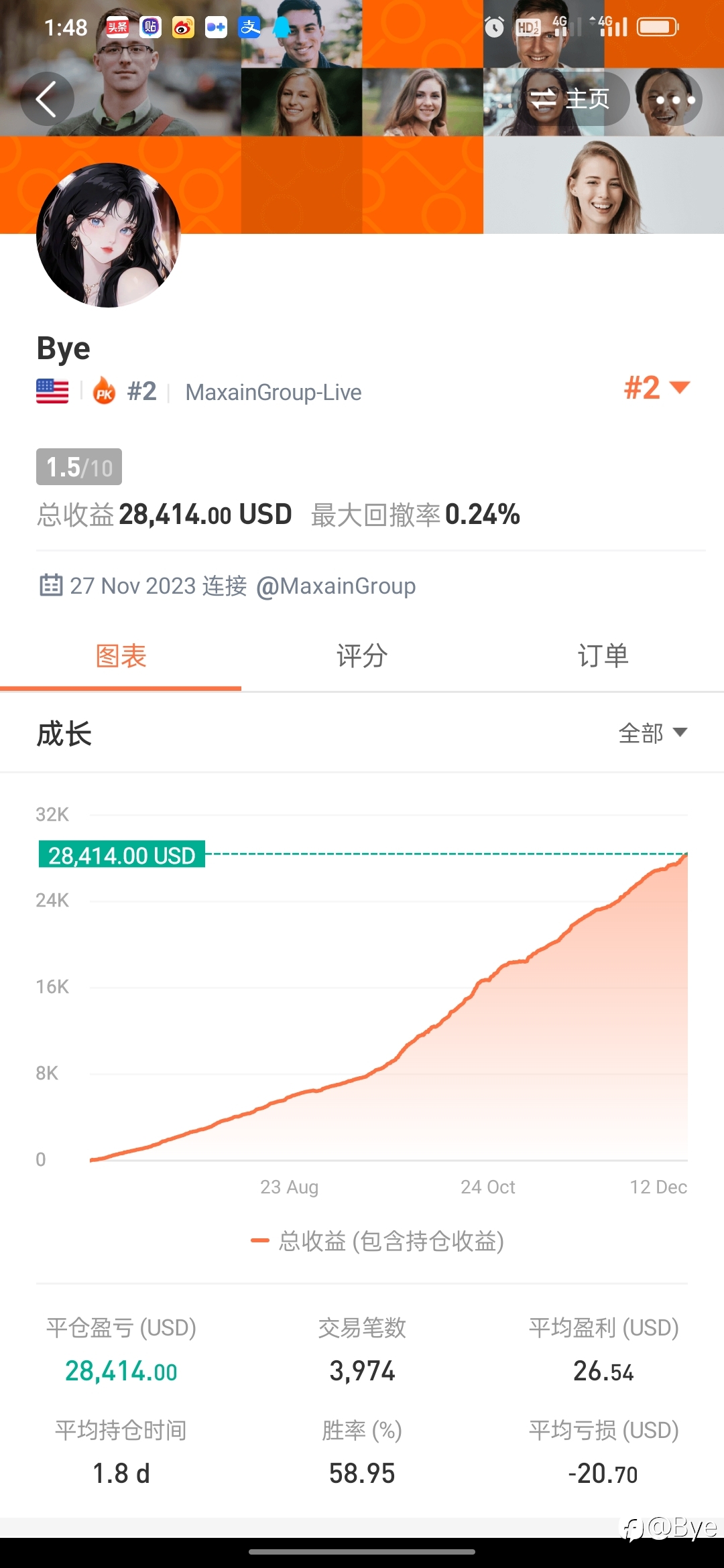Switch to the 订单 tab
The width and height of the screenshot is (724, 1568).
point(603,656)
